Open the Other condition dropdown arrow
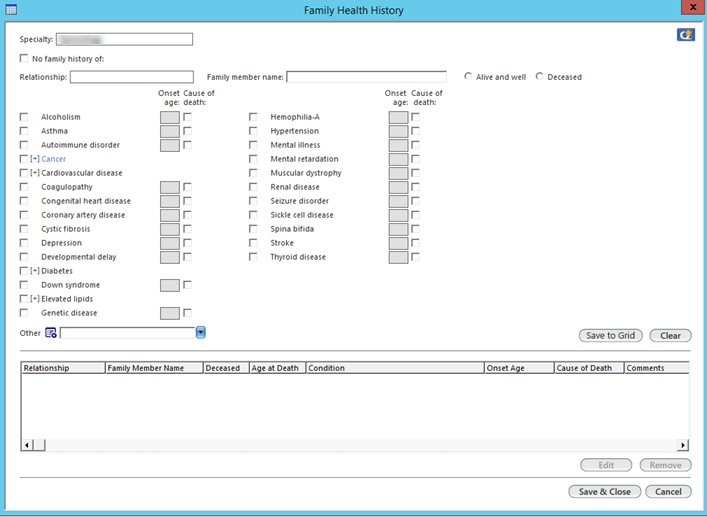Image resolution: width=707 pixels, height=517 pixels. pyautogui.click(x=201, y=333)
